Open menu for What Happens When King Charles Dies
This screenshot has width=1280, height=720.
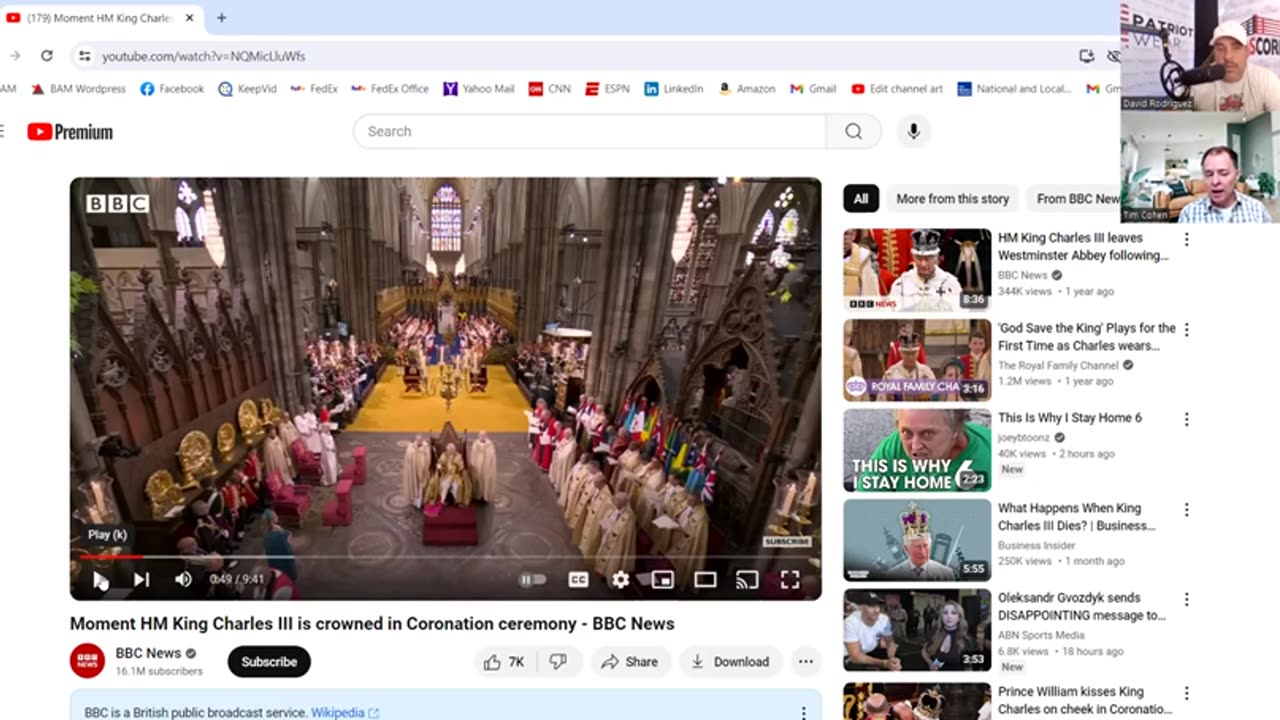pos(1187,510)
